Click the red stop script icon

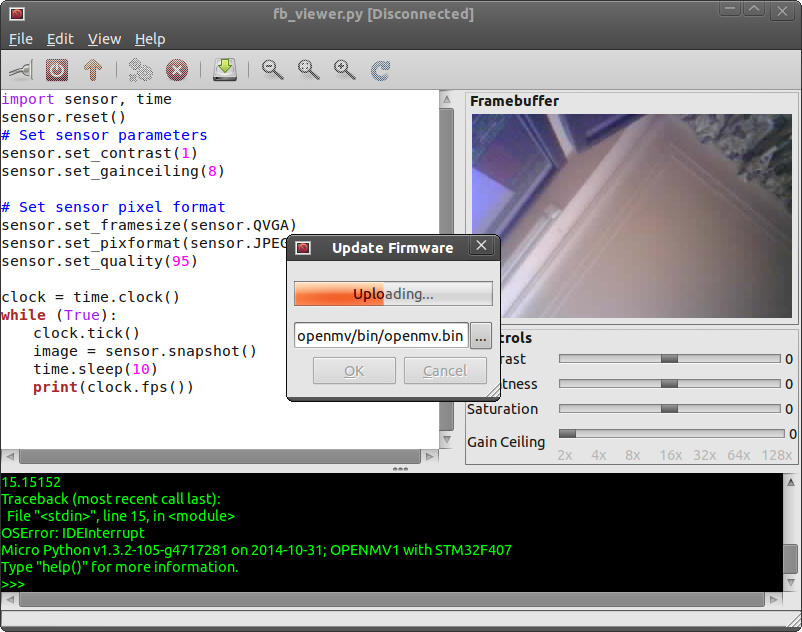coord(177,70)
